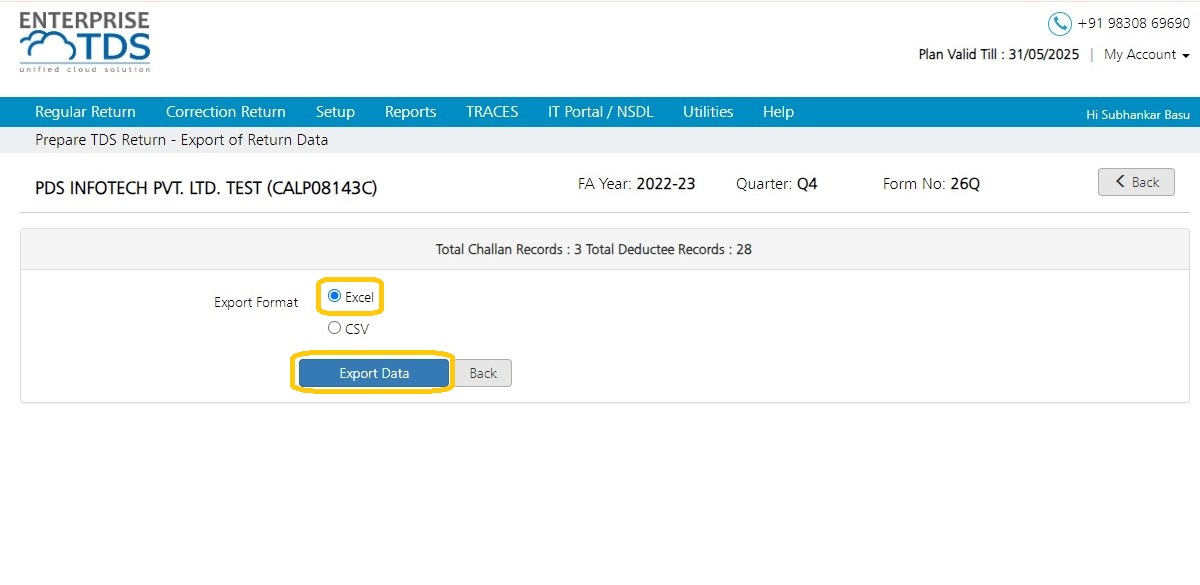Select the CSV export format
The image size is (1200, 585).
coord(334,327)
